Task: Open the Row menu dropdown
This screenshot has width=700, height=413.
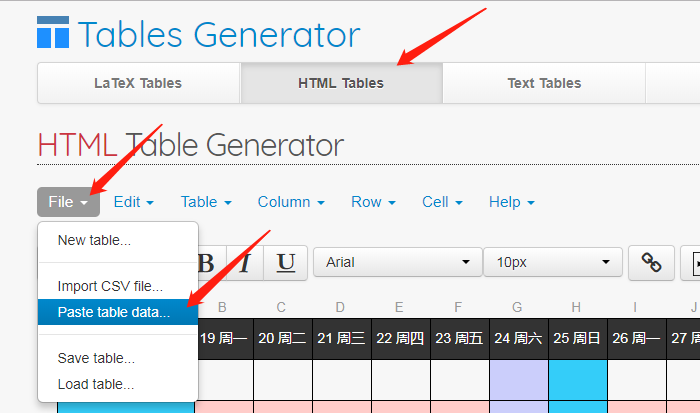Action: point(373,202)
